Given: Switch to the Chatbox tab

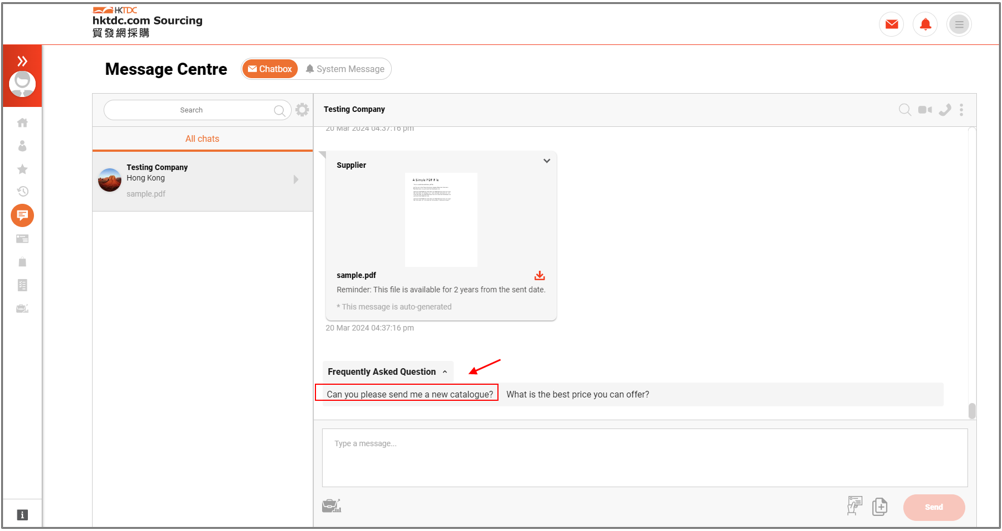Looking at the screenshot, I should (270, 69).
